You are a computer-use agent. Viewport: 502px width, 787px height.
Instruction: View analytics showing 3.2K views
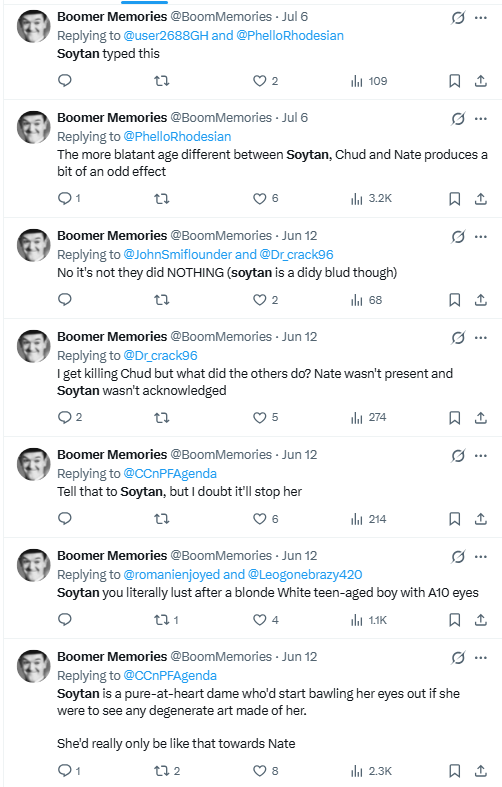(371, 199)
